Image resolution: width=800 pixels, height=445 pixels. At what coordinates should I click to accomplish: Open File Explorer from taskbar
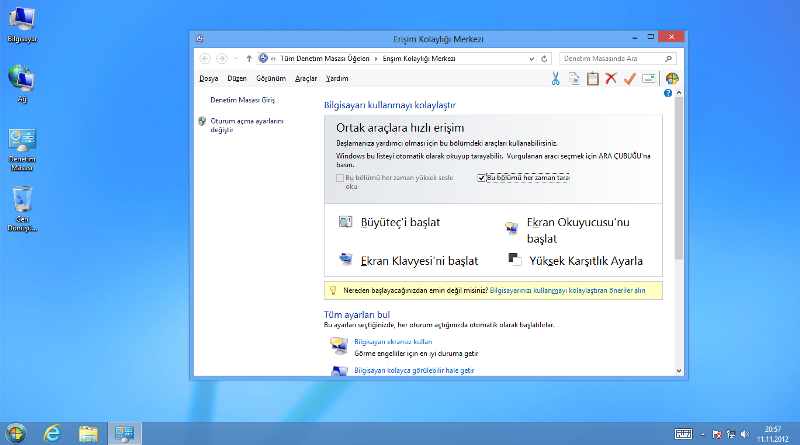(88, 434)
